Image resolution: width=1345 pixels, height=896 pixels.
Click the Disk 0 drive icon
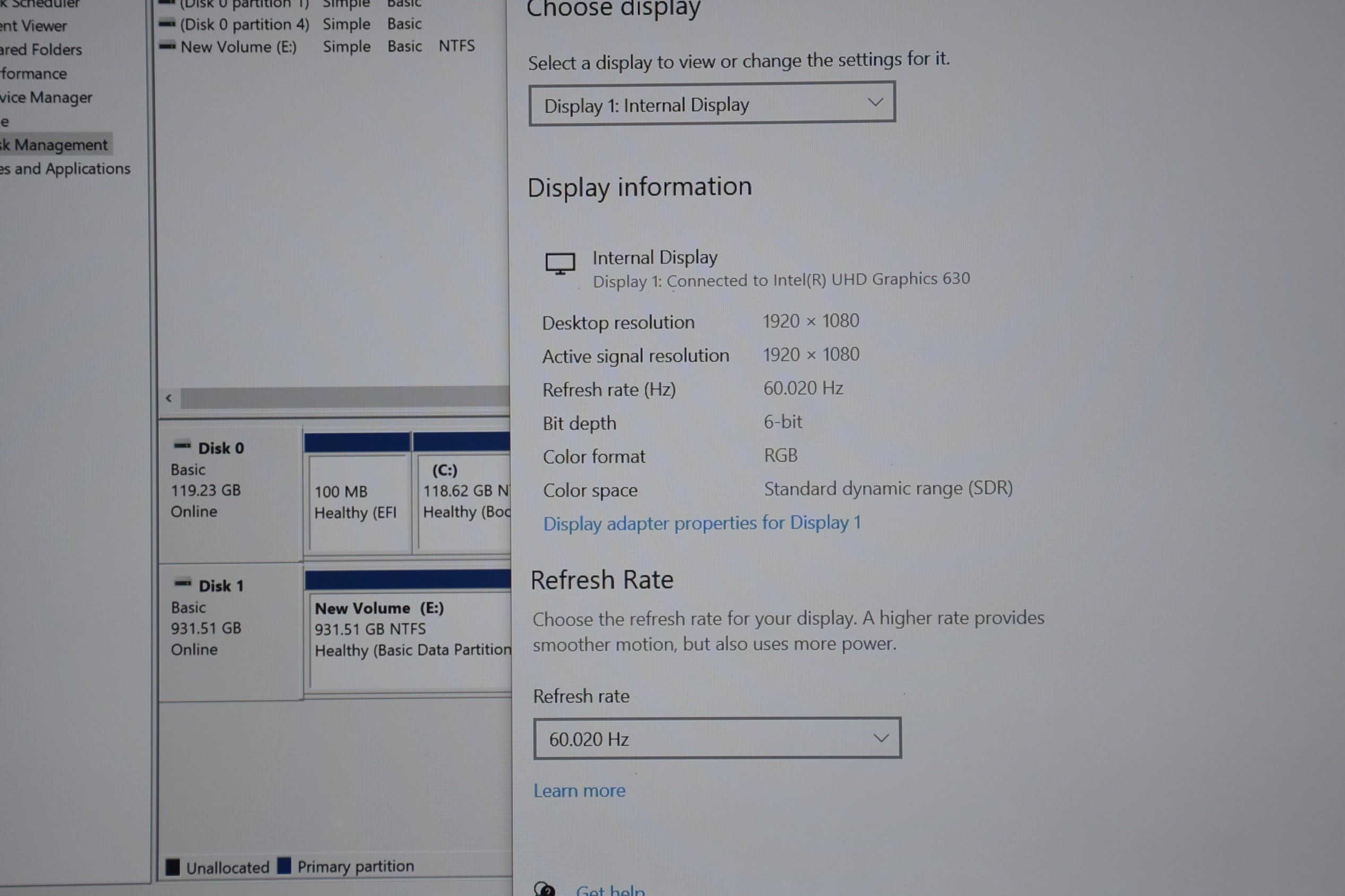tap(183, 446)
